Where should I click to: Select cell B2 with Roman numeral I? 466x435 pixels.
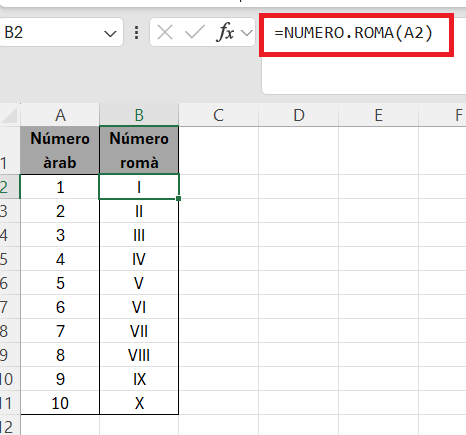click(139, 187)
